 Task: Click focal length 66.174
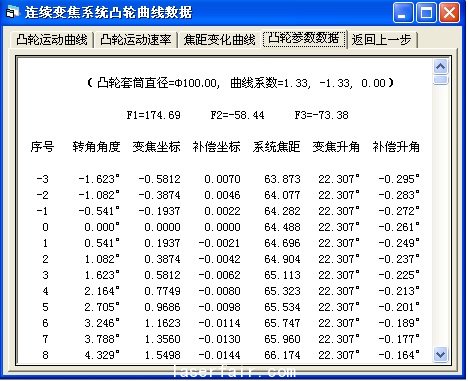282,355
